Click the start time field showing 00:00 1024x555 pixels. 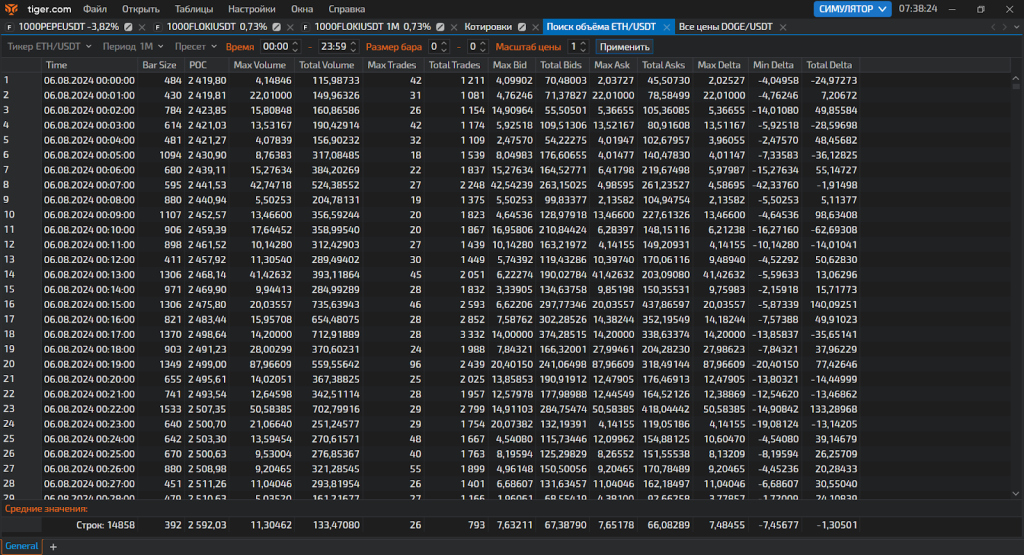275,46
